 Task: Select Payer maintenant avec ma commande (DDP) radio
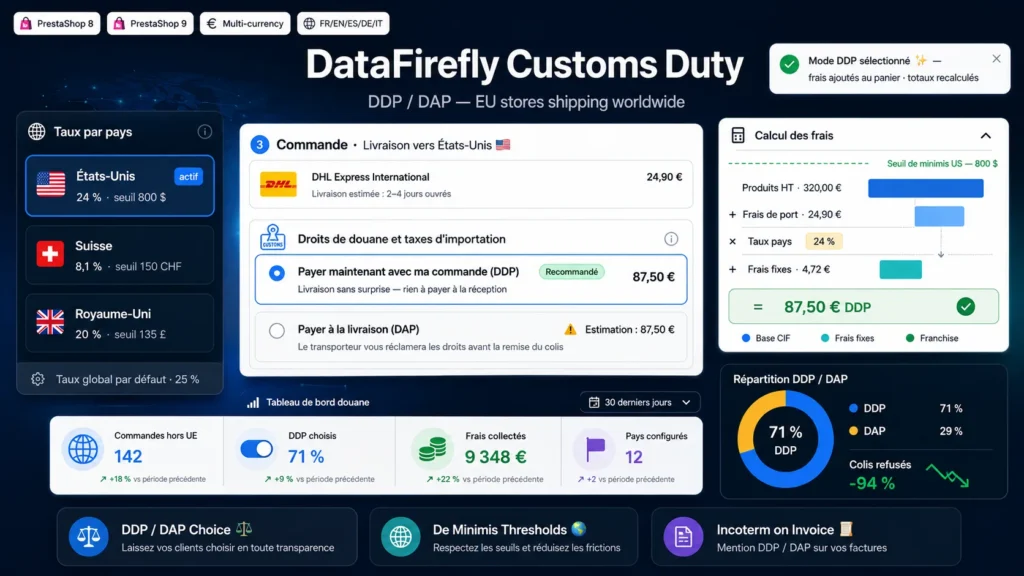(277, 273)
